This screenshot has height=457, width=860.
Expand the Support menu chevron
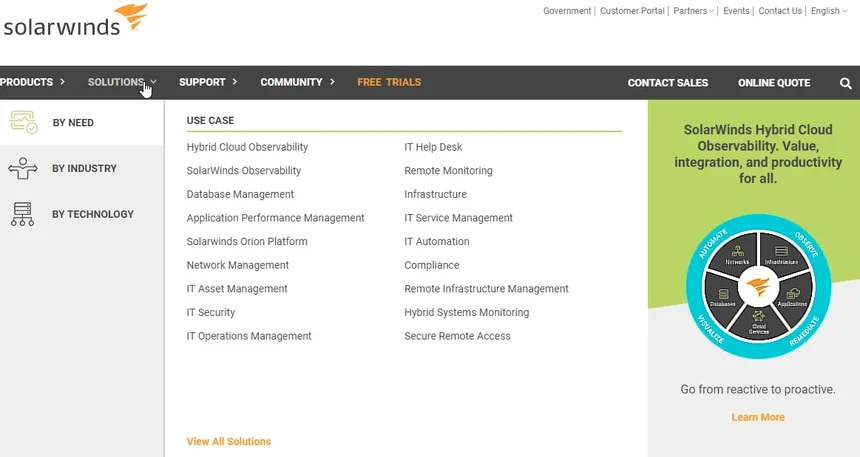click(235, 82)
